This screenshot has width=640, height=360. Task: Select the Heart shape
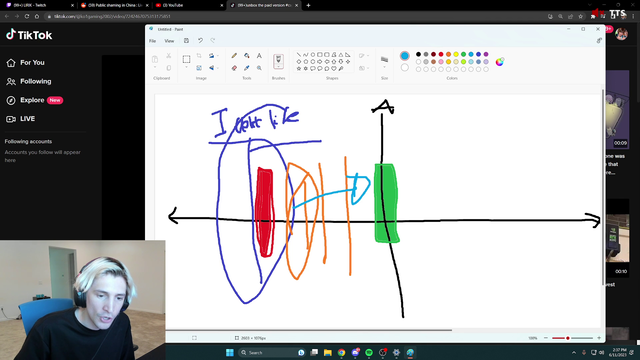pos(334,69)
